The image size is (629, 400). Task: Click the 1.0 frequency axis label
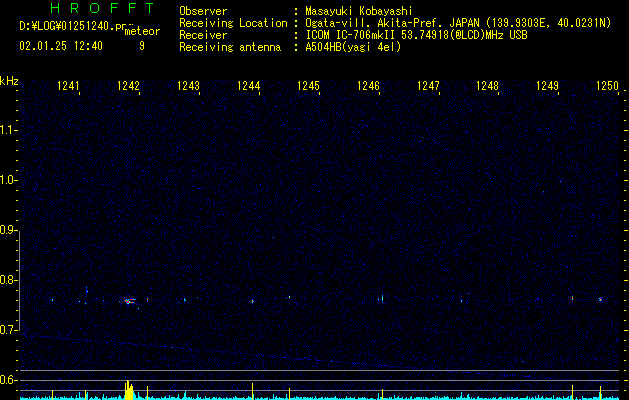click(9, 180)
